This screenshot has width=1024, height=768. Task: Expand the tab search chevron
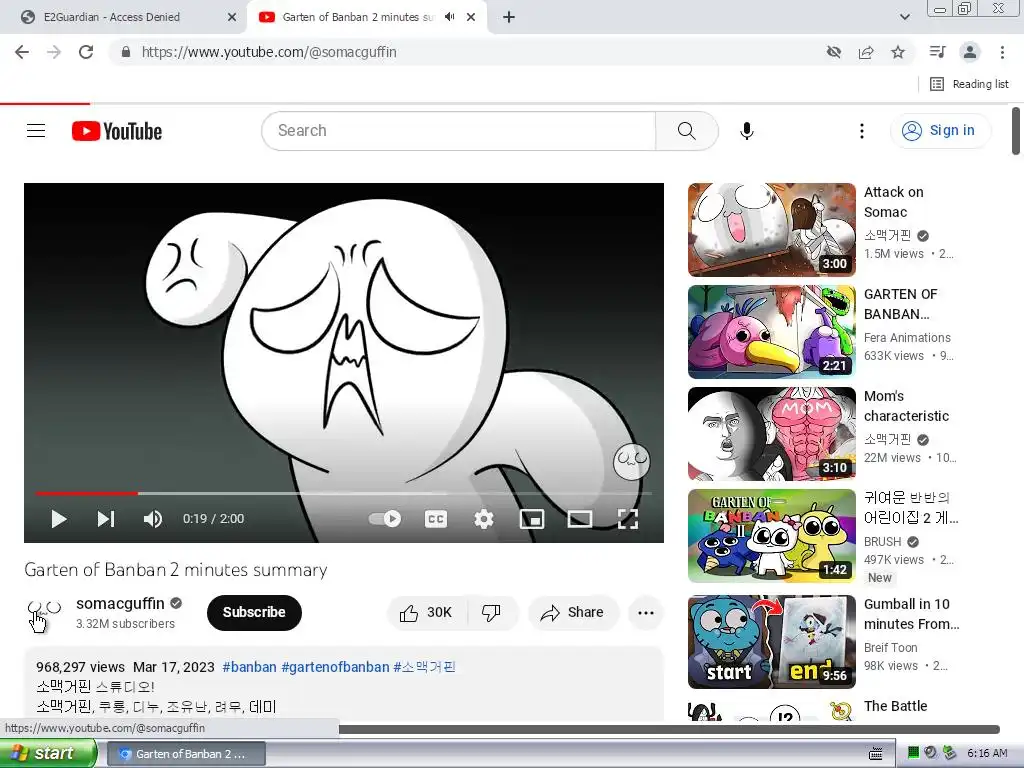click(904, 17)
